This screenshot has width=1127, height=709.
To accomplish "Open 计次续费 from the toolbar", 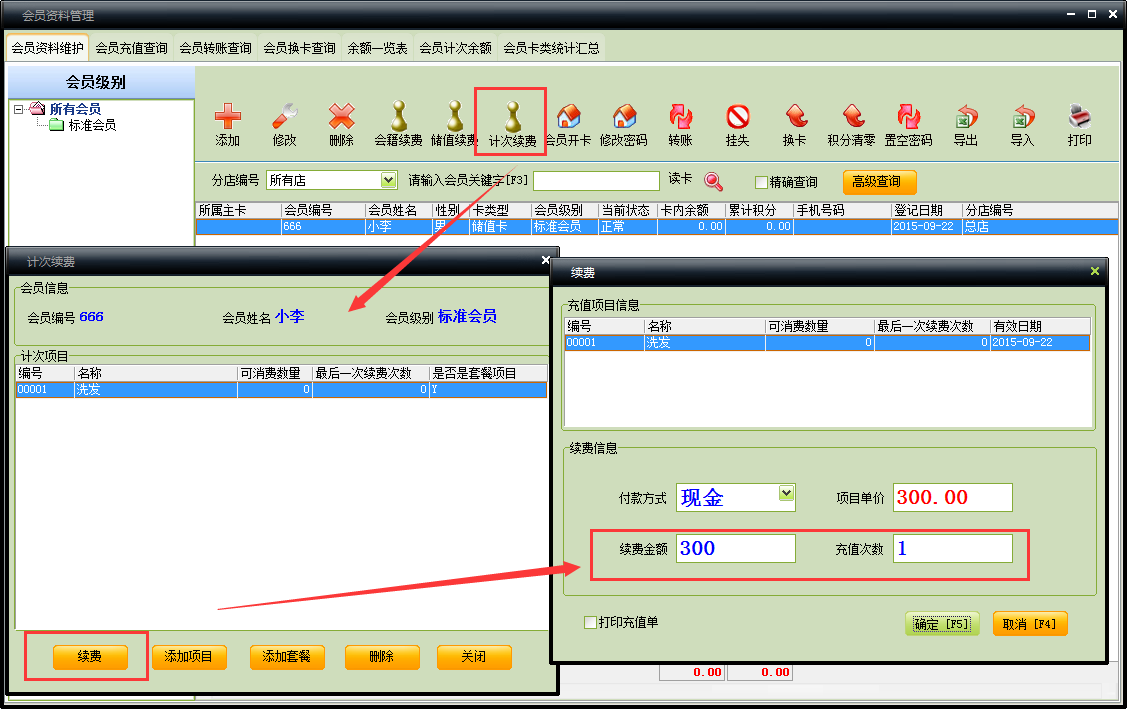I will pyautogui.click(x=511, y=122).
